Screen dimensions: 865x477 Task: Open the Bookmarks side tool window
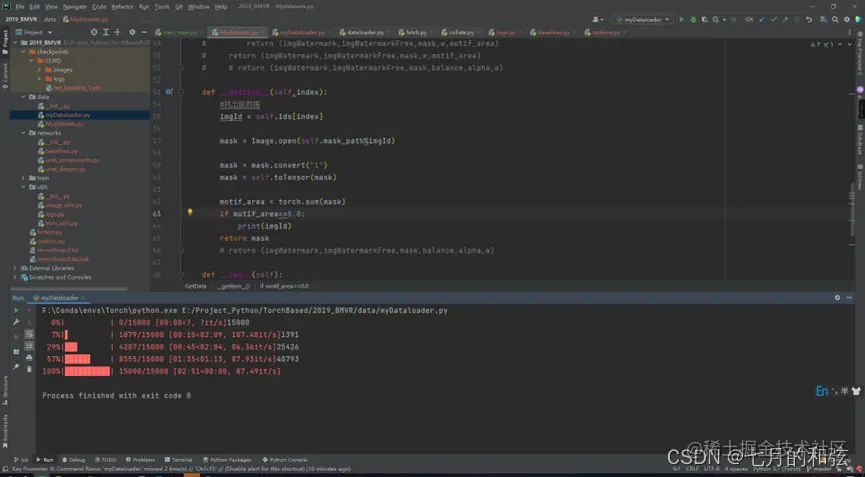[x=6, y=431]
